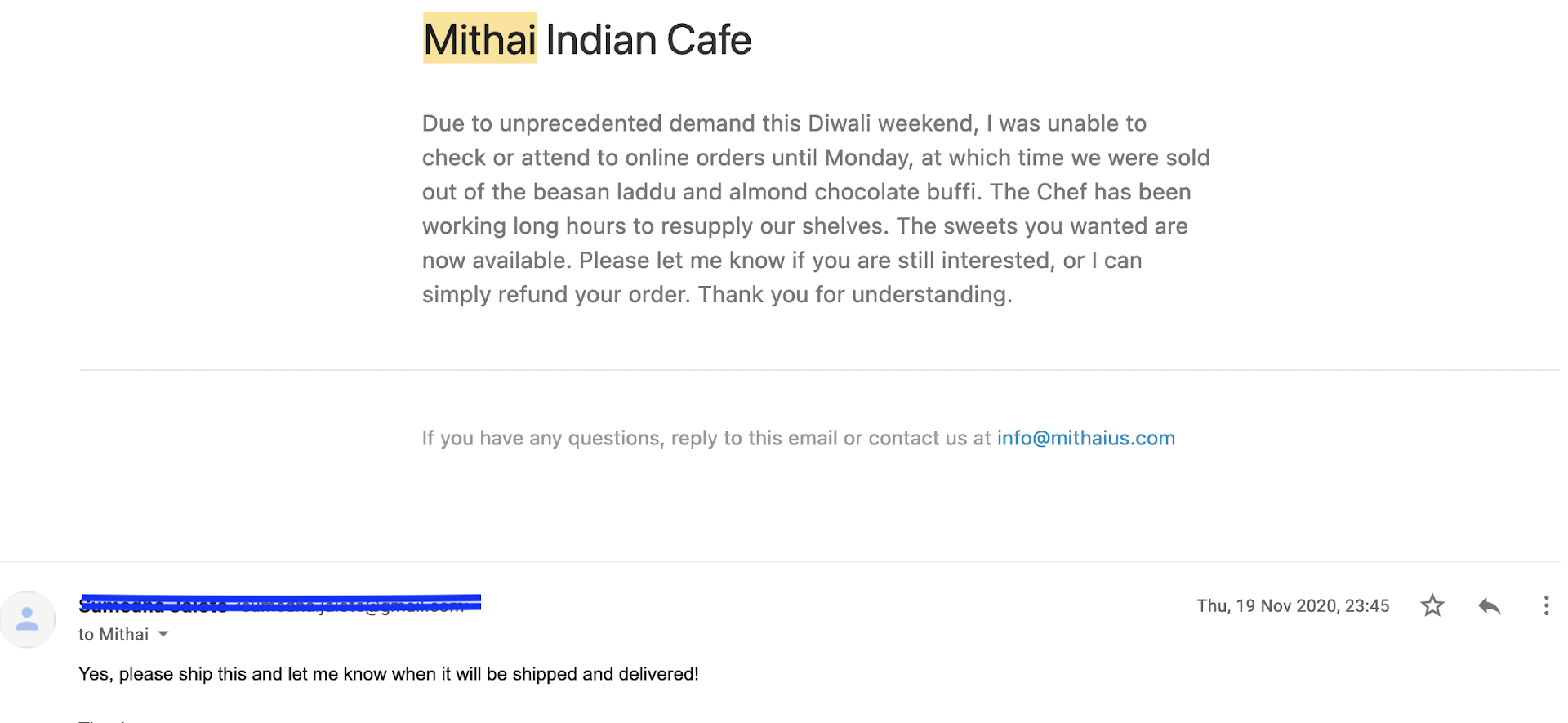Open the info@mithaius.com email link

tap(1085, 438)
